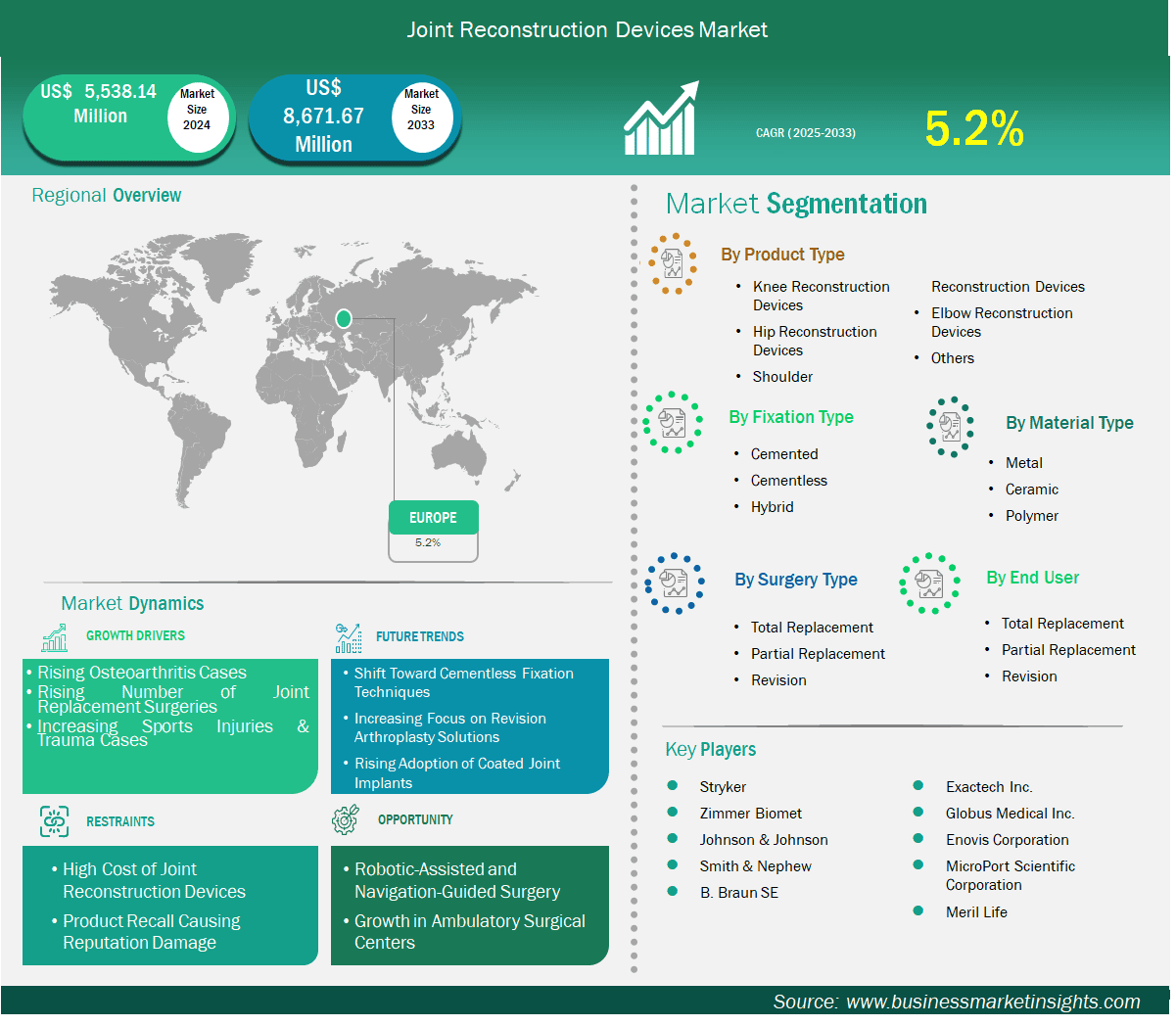Click High Cost of Joint Reconstruction Devices
The image size is (1176, 1026).
[155, 880]
